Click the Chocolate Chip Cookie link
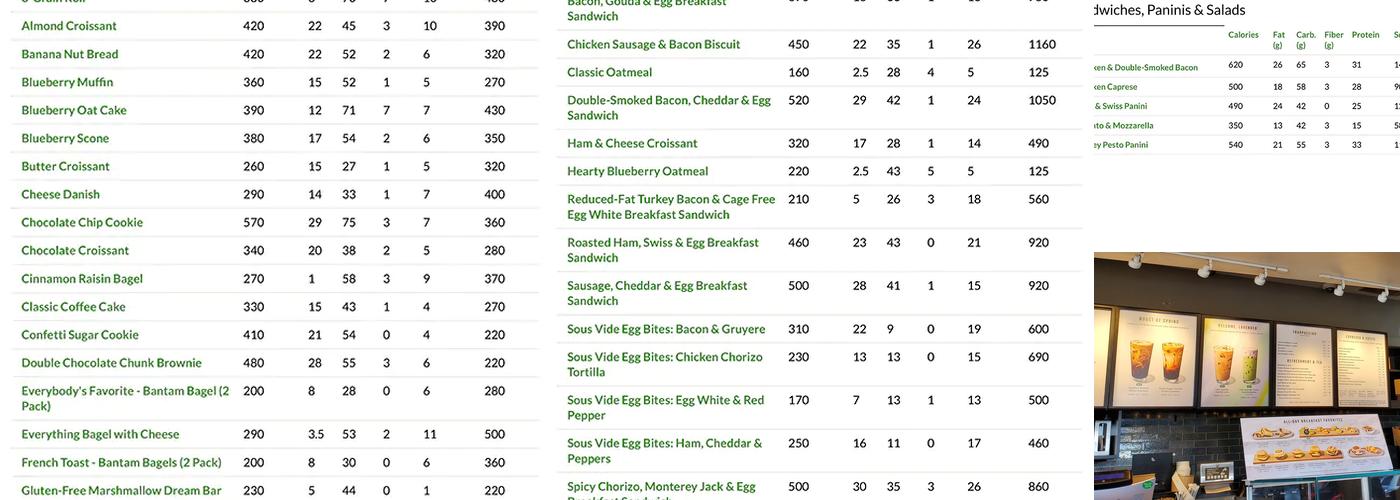 click(x=82, y=222)
